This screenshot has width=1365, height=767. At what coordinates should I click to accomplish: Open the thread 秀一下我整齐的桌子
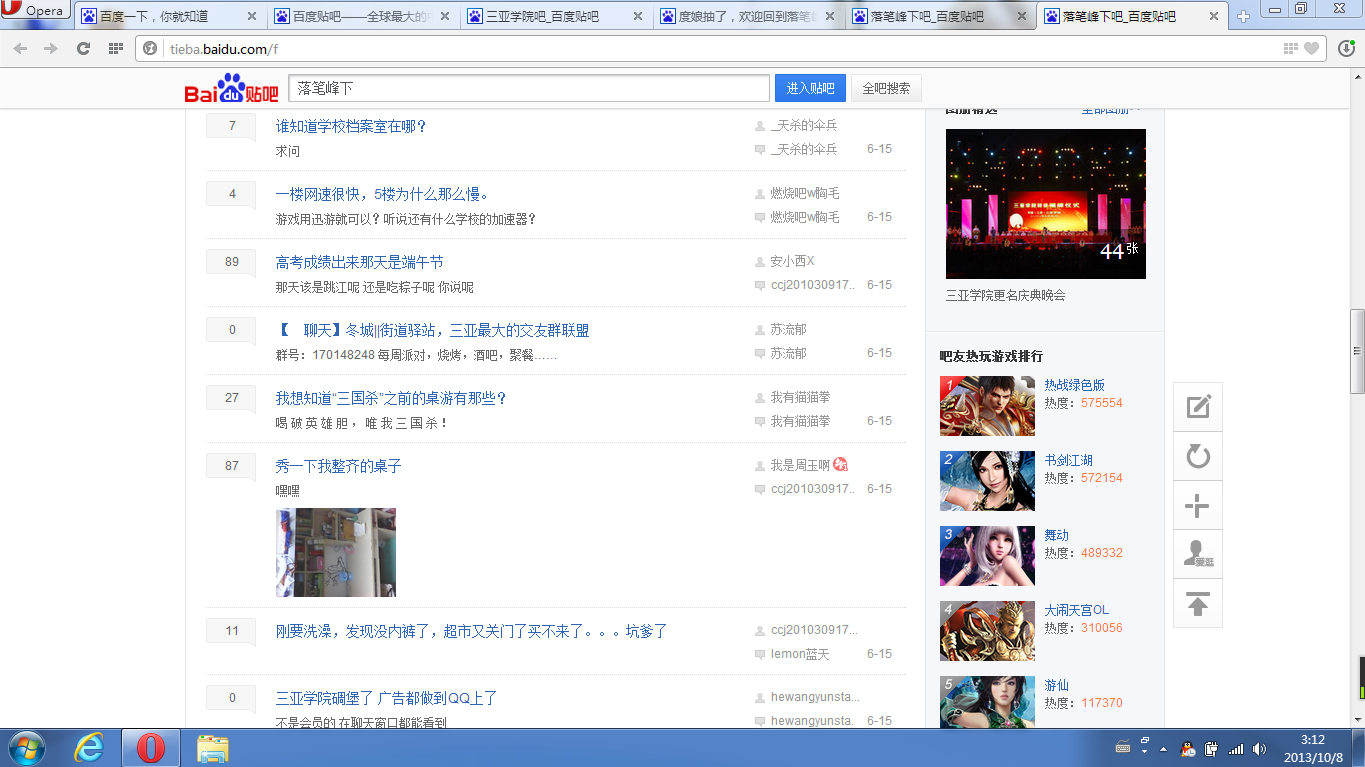pos(338,466)
